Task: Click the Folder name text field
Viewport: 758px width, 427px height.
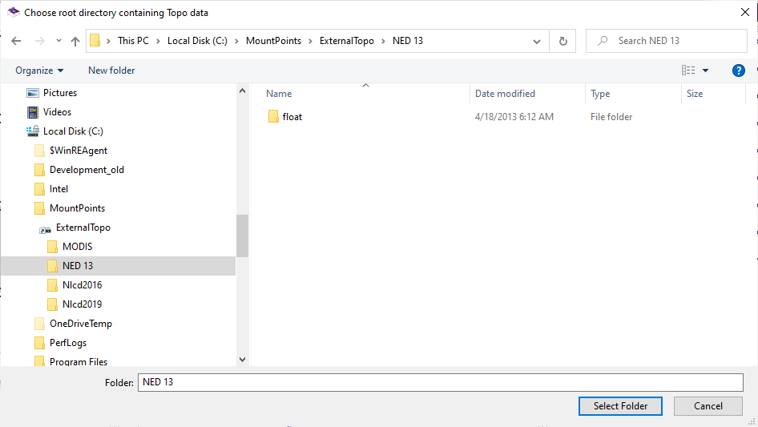Action: [440, 382]
